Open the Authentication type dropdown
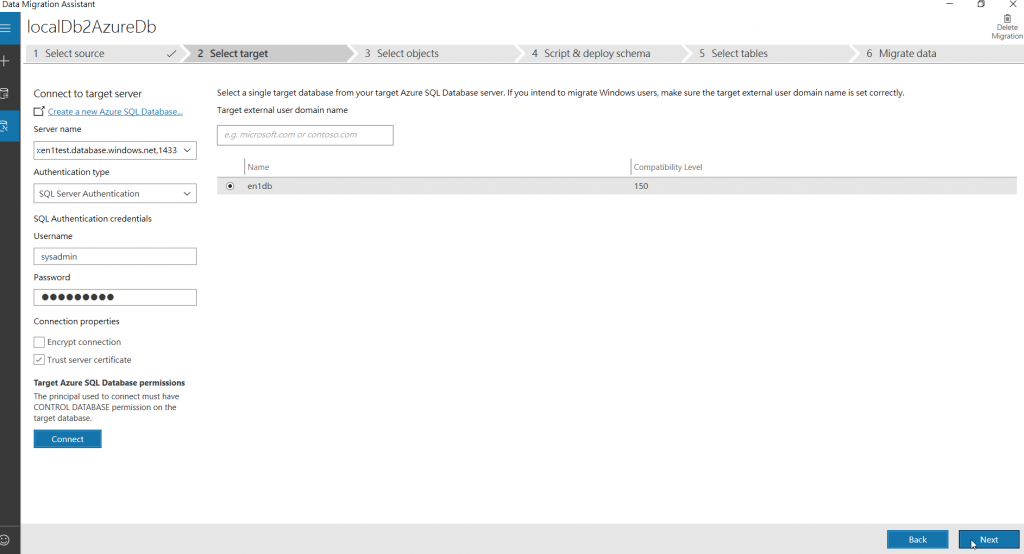The image size is (1024, 554). point(187,194)
